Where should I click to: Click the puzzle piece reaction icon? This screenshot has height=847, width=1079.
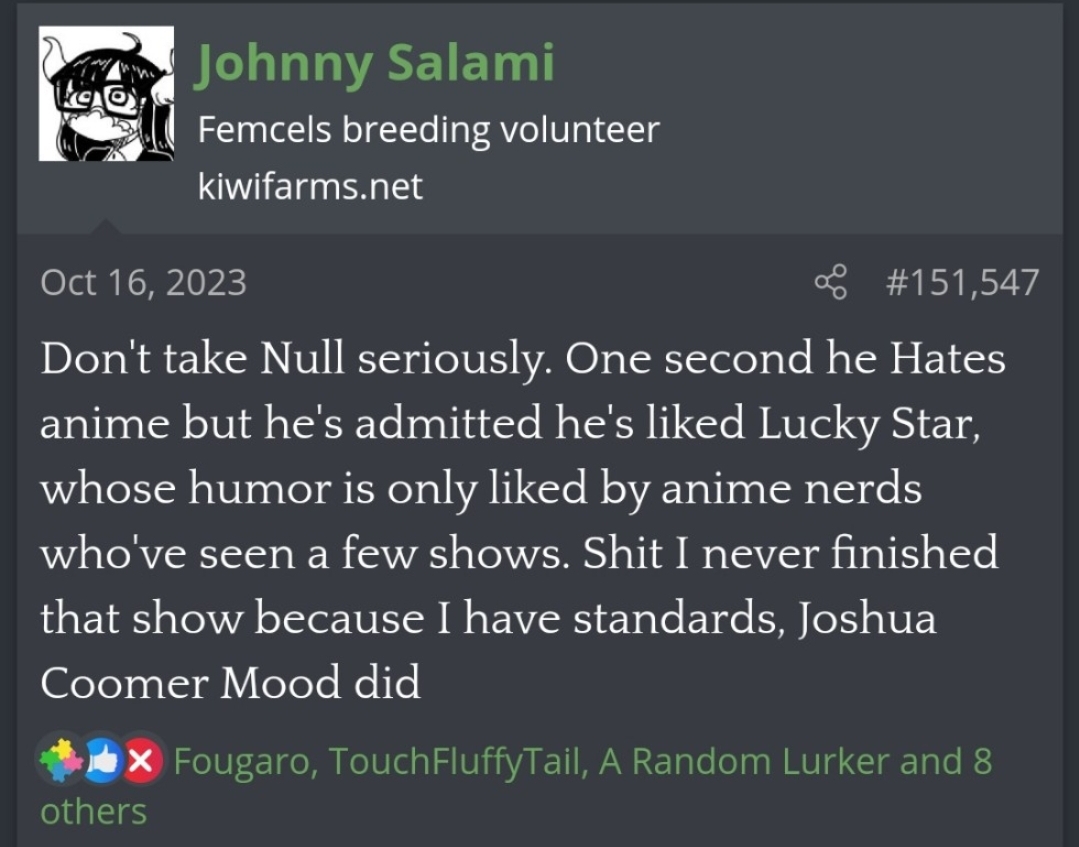click(59, 762)
